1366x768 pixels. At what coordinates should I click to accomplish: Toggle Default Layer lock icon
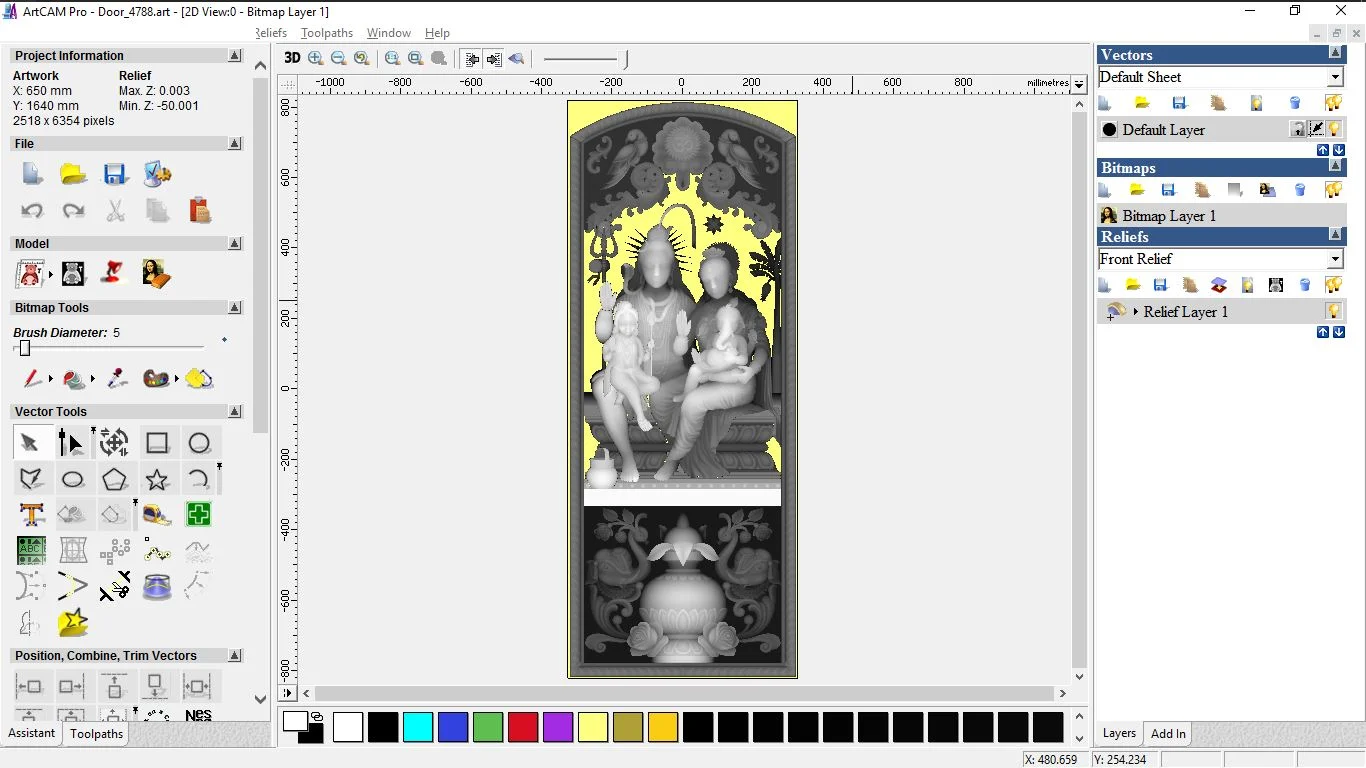click(1297, 129)
